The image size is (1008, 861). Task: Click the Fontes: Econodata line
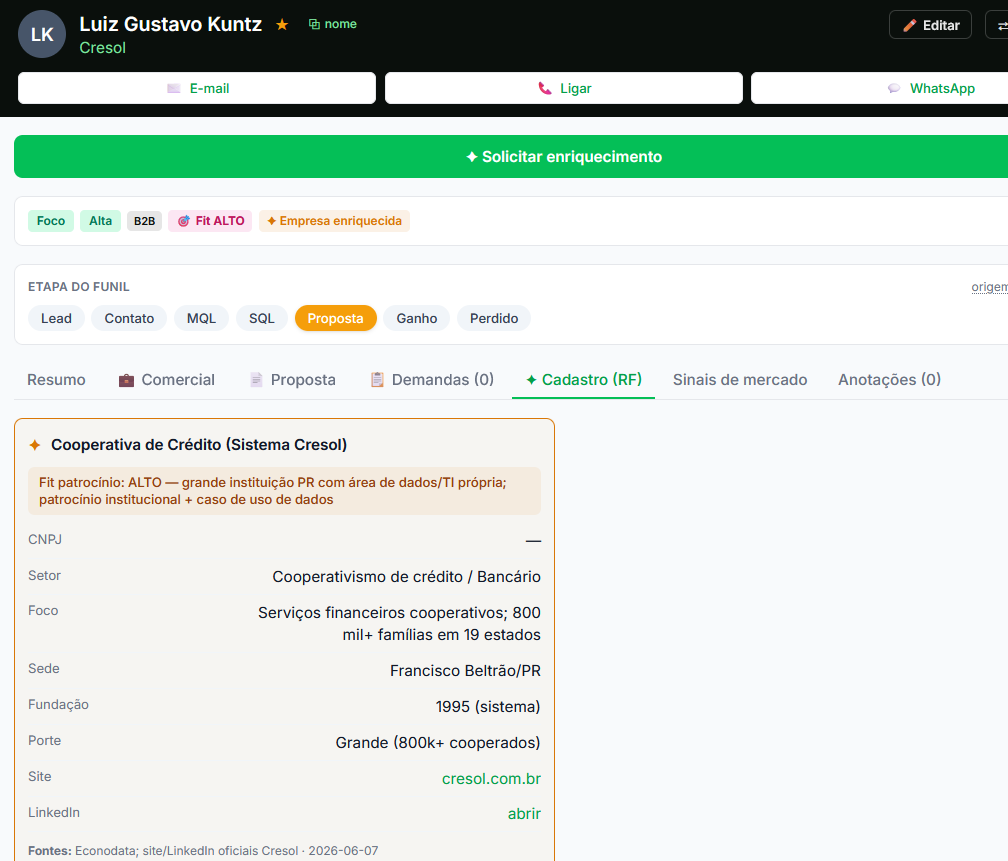203,851
